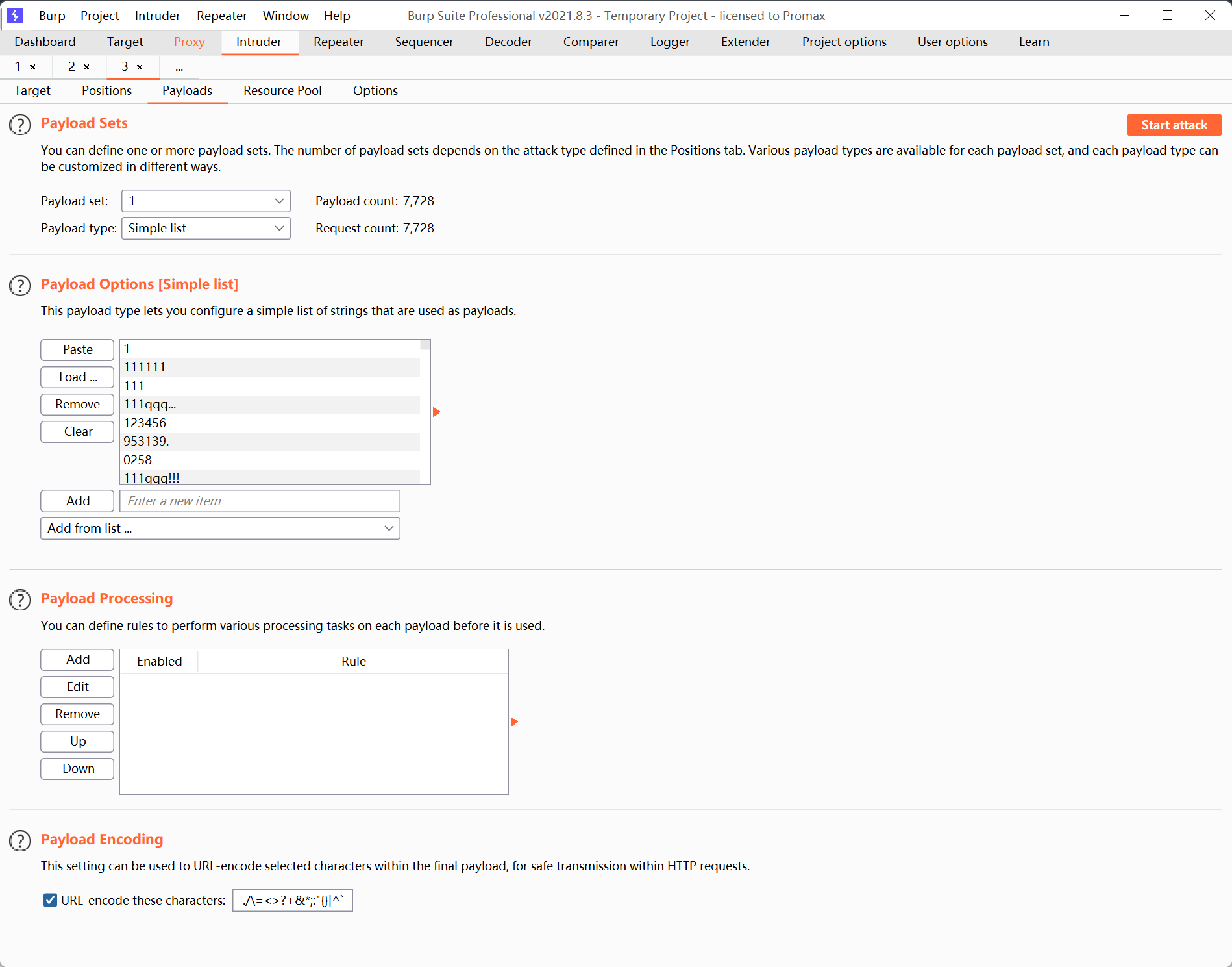This screenshot has height=967, width=1232.
Task: Select Intruder attack tab 2
Action: pos(71,67)
